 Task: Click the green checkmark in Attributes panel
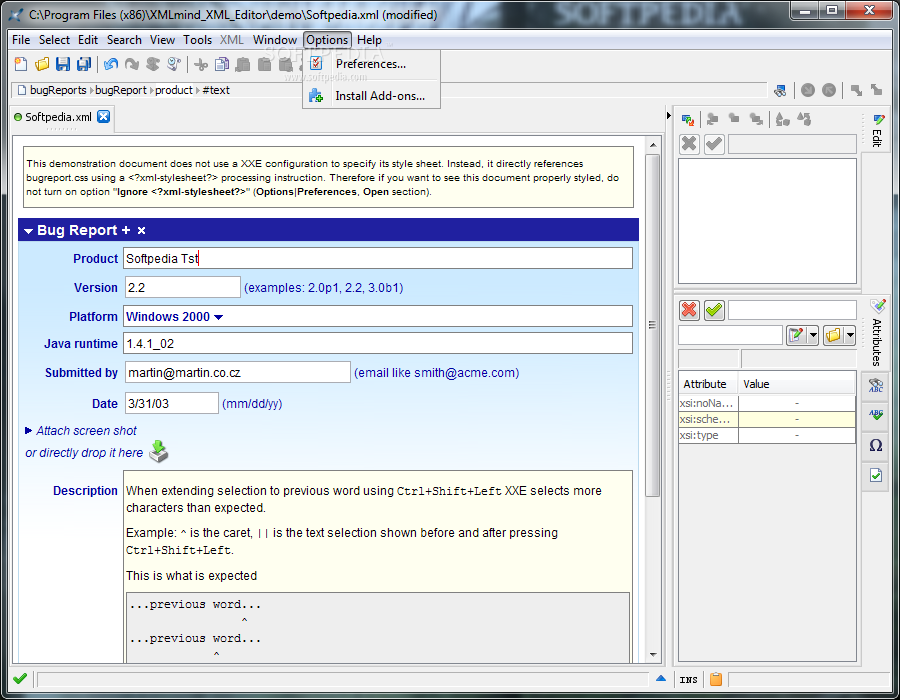point(714,310)
